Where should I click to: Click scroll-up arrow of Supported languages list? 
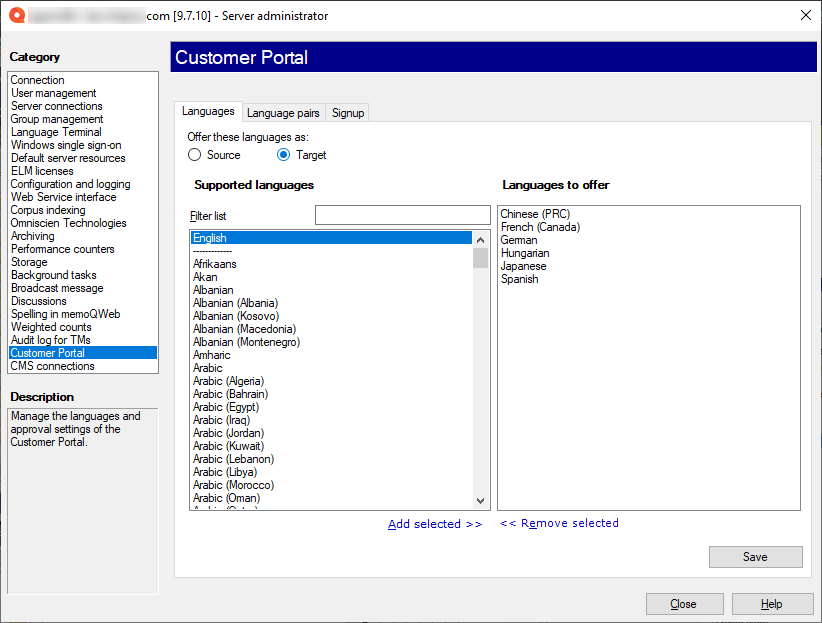pyautogui.click(x=481, y=238)
